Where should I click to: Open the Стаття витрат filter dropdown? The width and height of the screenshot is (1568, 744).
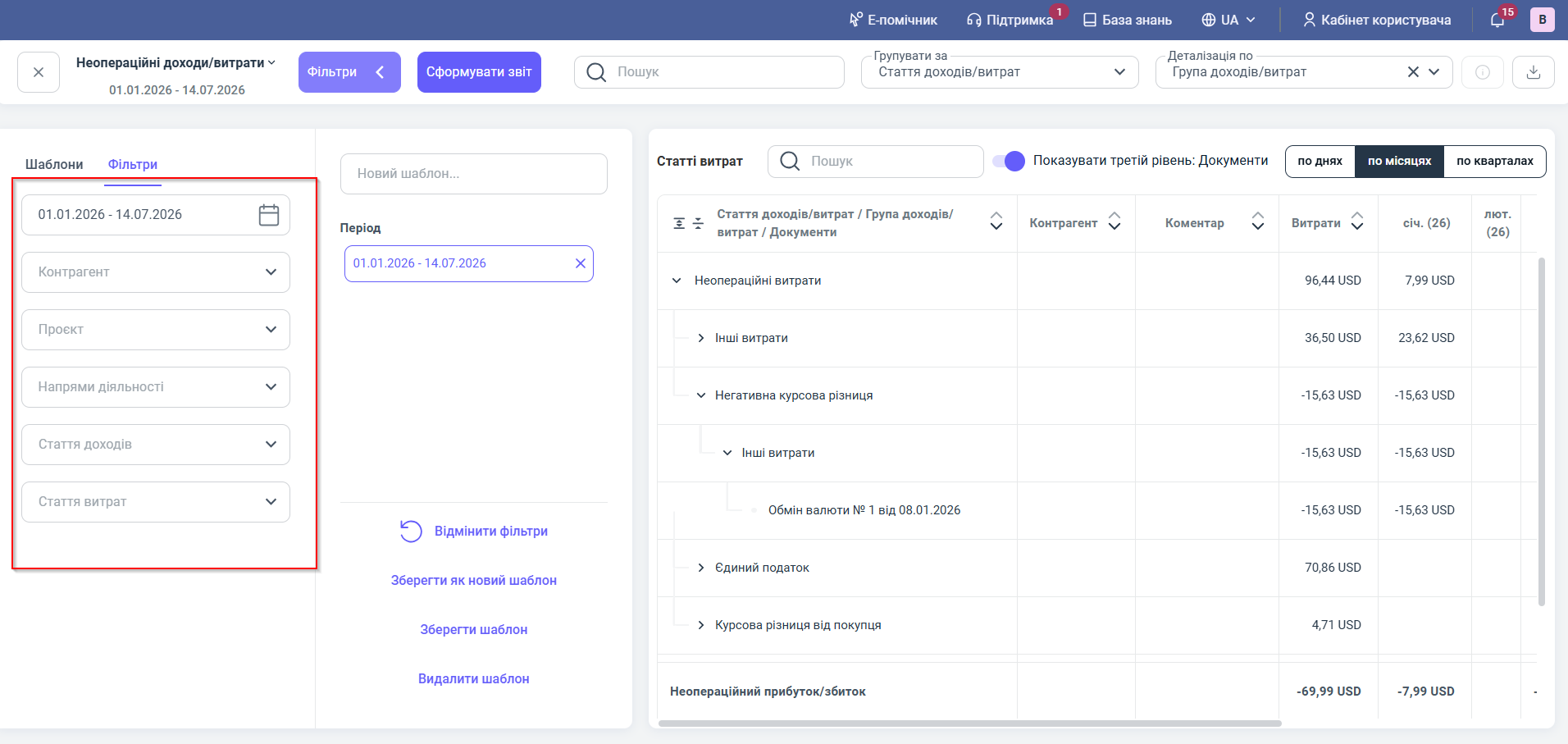156,502
